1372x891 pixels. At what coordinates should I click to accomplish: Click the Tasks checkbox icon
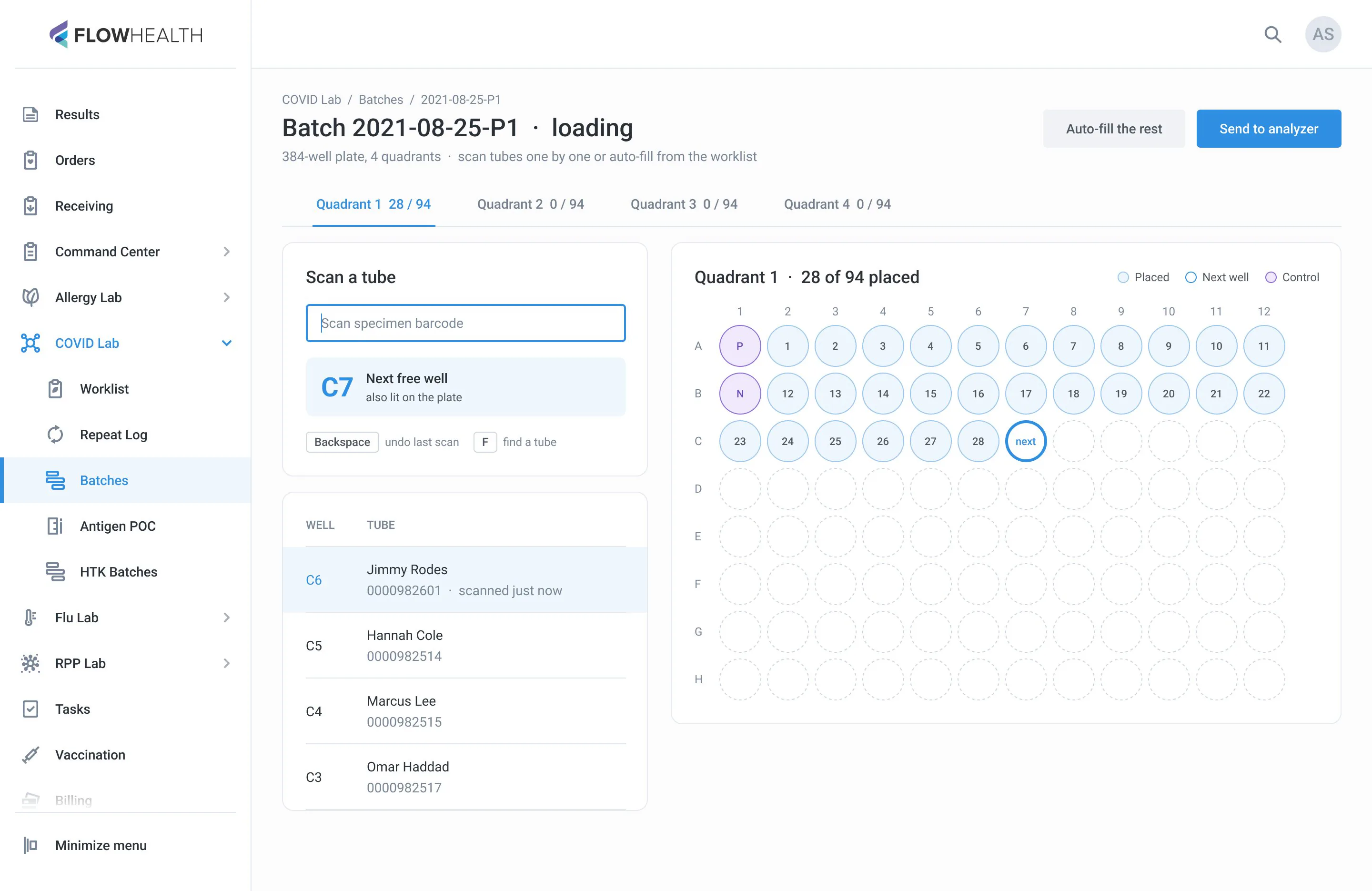coord(30,709)
